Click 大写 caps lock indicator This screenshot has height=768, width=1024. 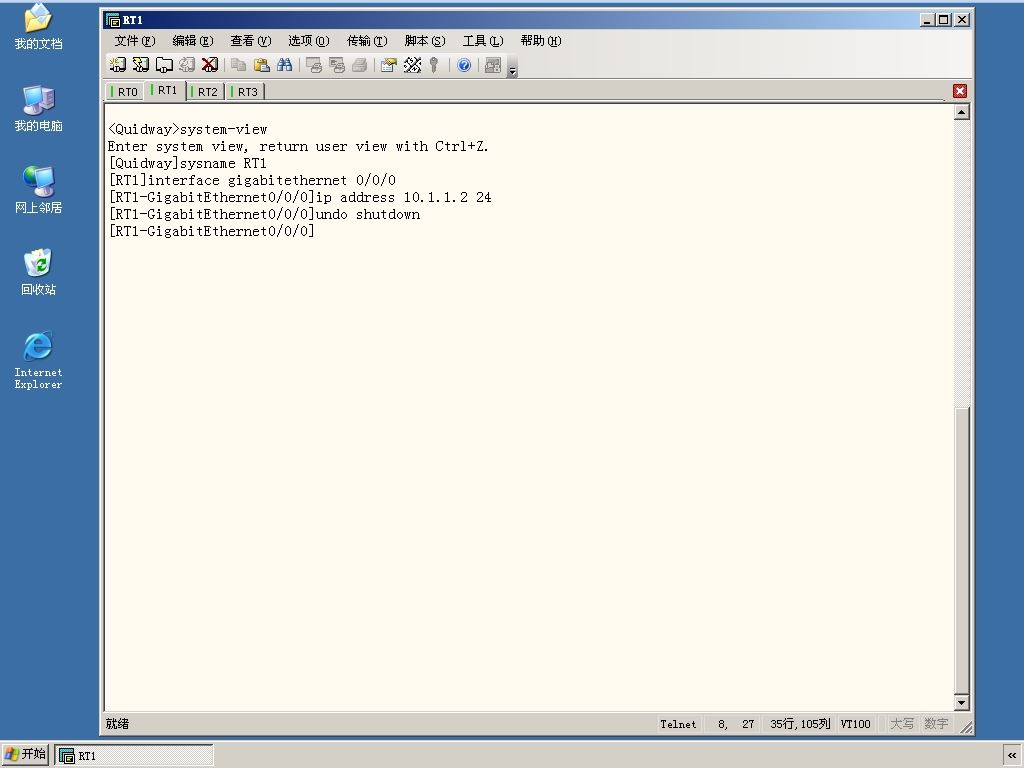tap(902, 724)
